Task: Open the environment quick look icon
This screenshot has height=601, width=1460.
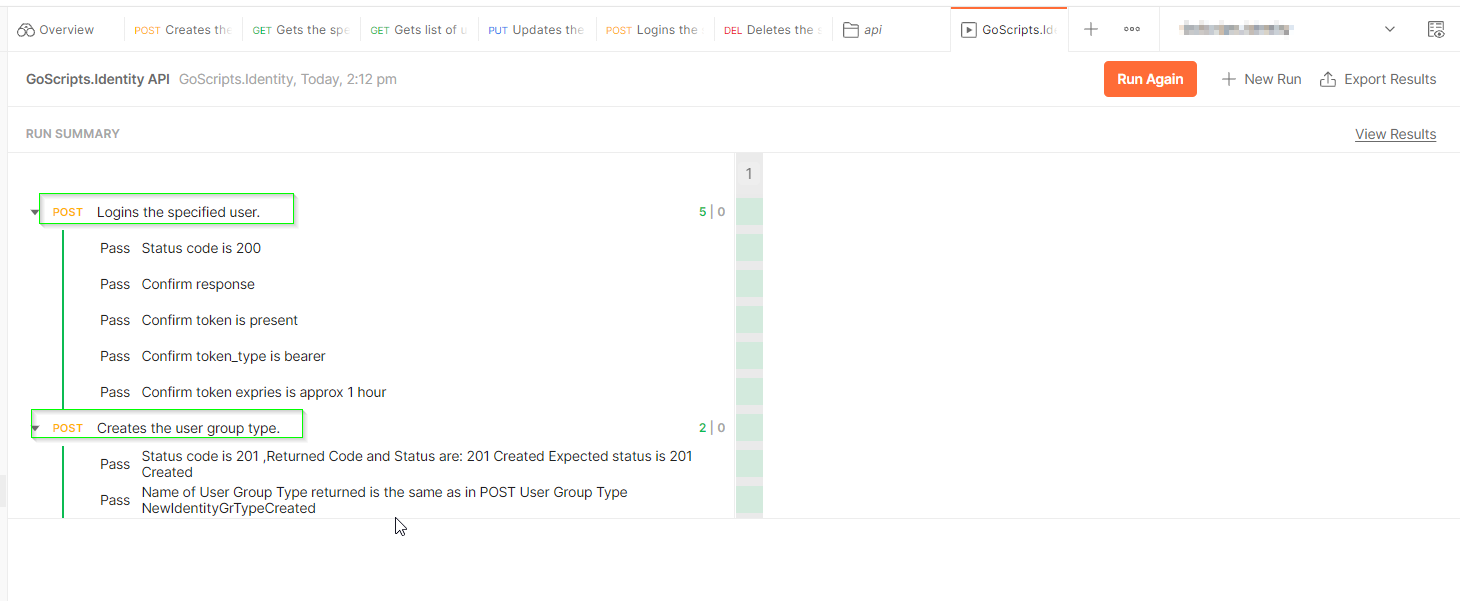Action: click(x=1435, y=30)
